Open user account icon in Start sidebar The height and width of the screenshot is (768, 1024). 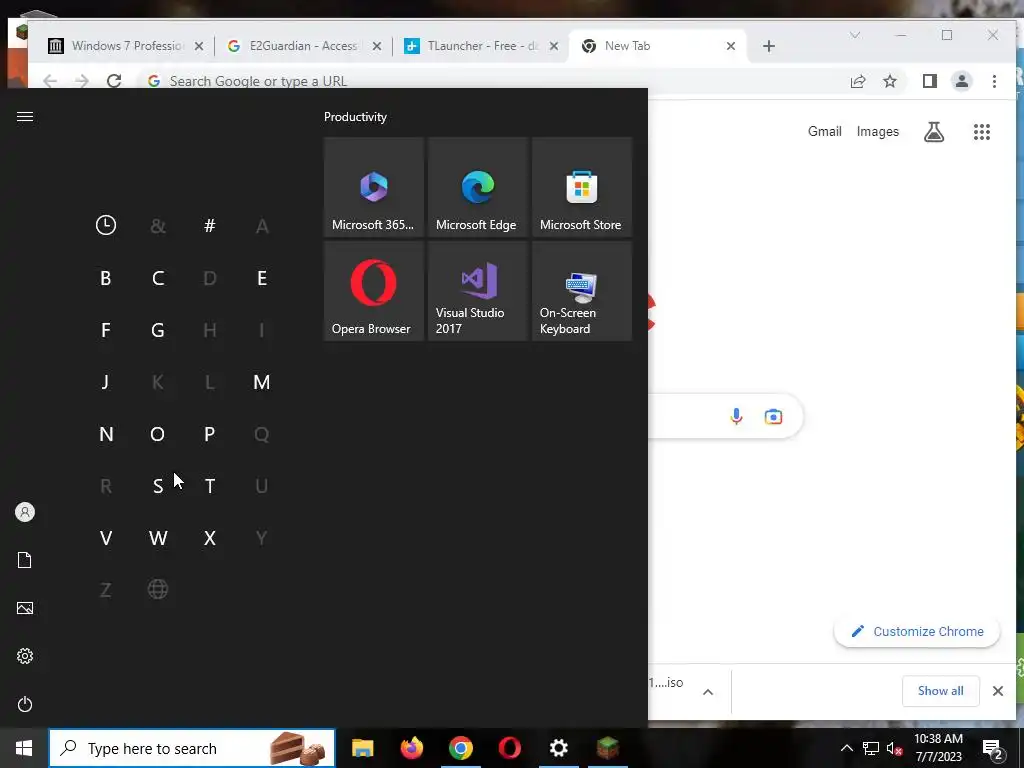[25, 512]
